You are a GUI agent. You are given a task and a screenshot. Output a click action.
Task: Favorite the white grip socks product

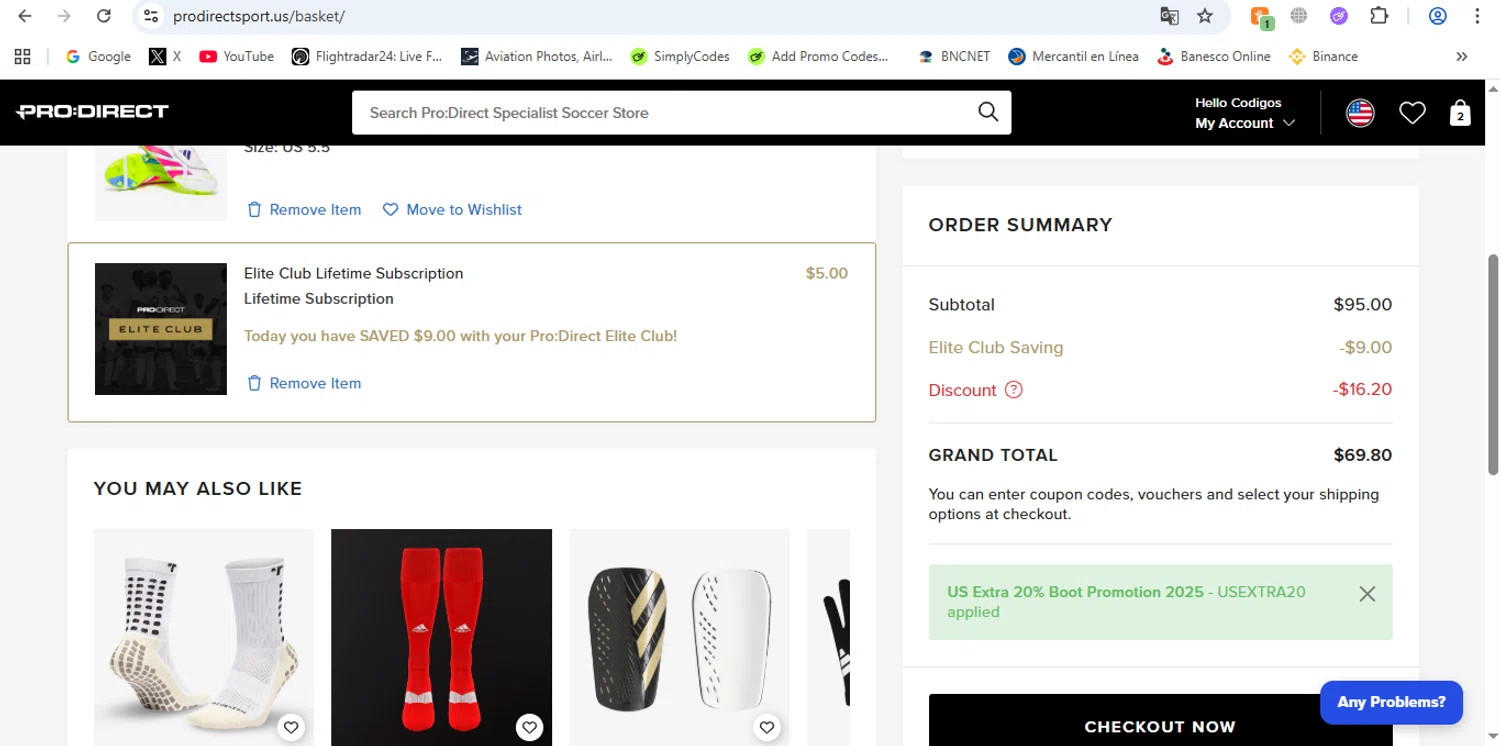click(x=291, y=727)
